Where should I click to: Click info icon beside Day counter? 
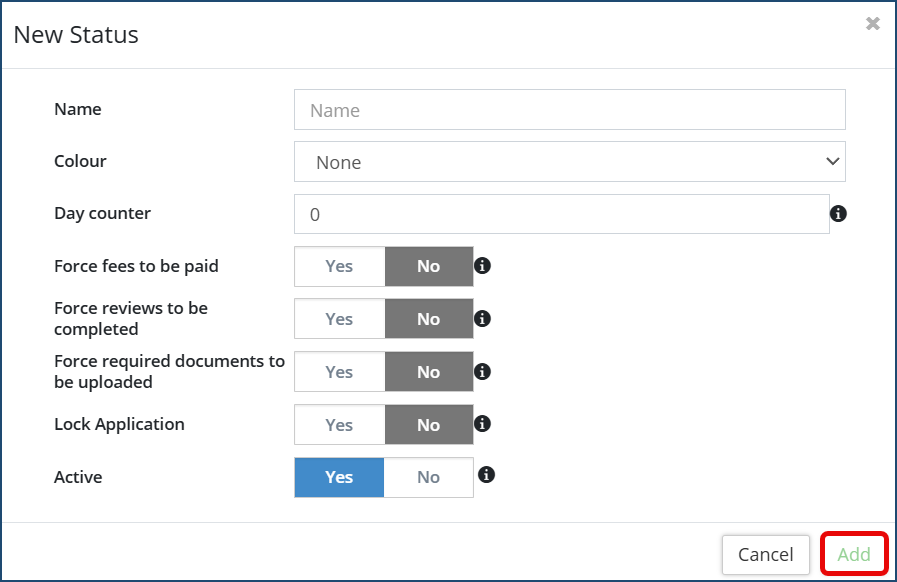click(x=839, y=213)
